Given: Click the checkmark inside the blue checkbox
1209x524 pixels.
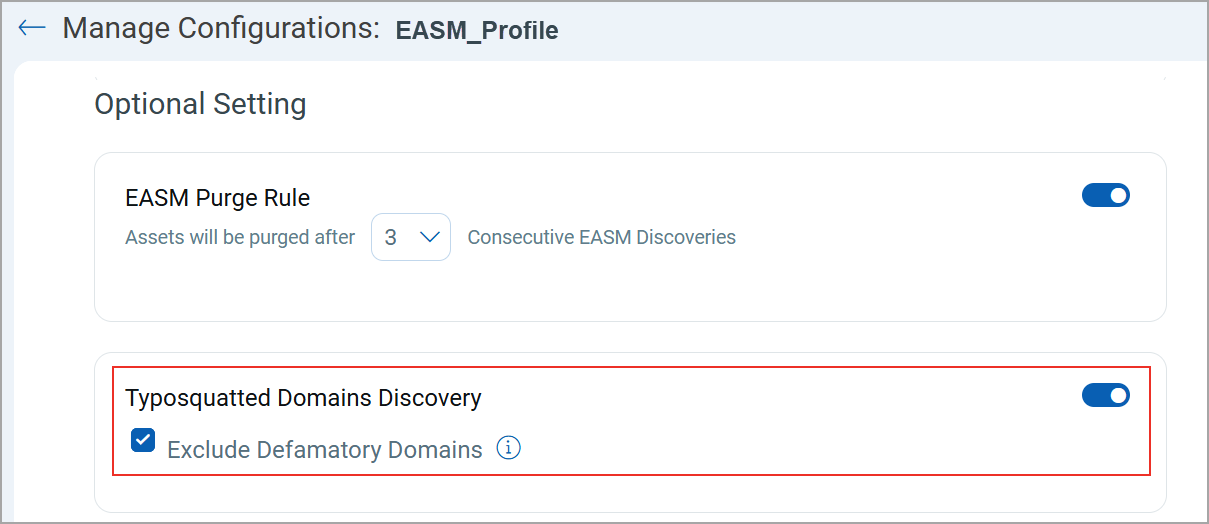Looking at the screenshot, I should pos(143,440).
